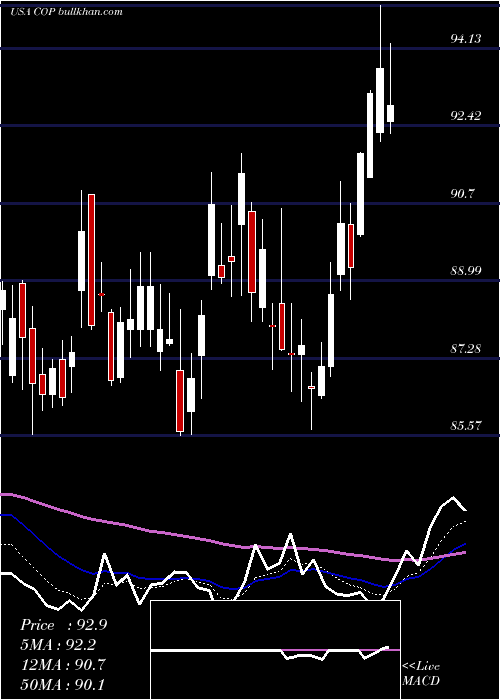Select the 87.28 price axis label
Viewport: 500px width, 700px height.
click(466, 348)
